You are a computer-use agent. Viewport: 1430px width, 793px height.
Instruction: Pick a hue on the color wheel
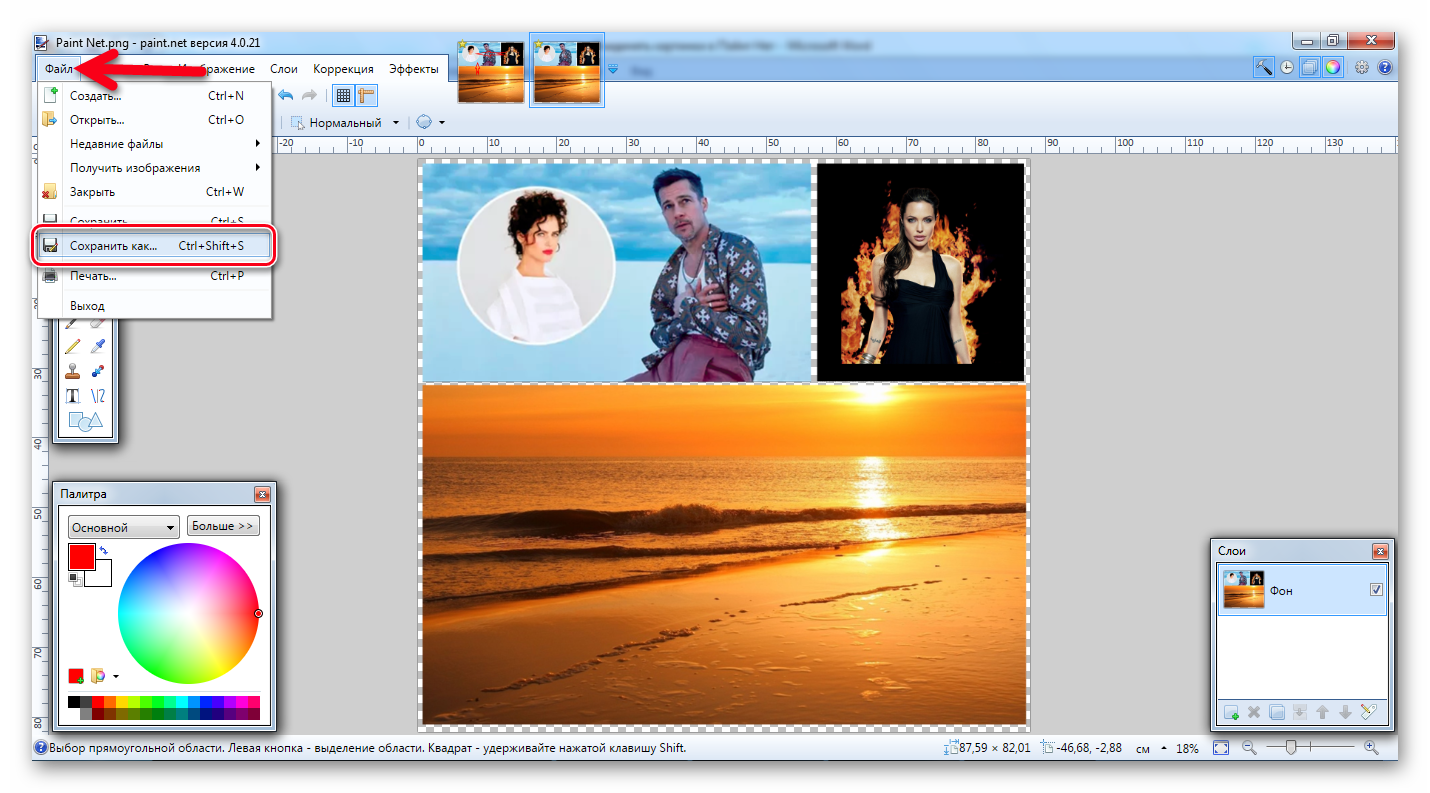188,613
